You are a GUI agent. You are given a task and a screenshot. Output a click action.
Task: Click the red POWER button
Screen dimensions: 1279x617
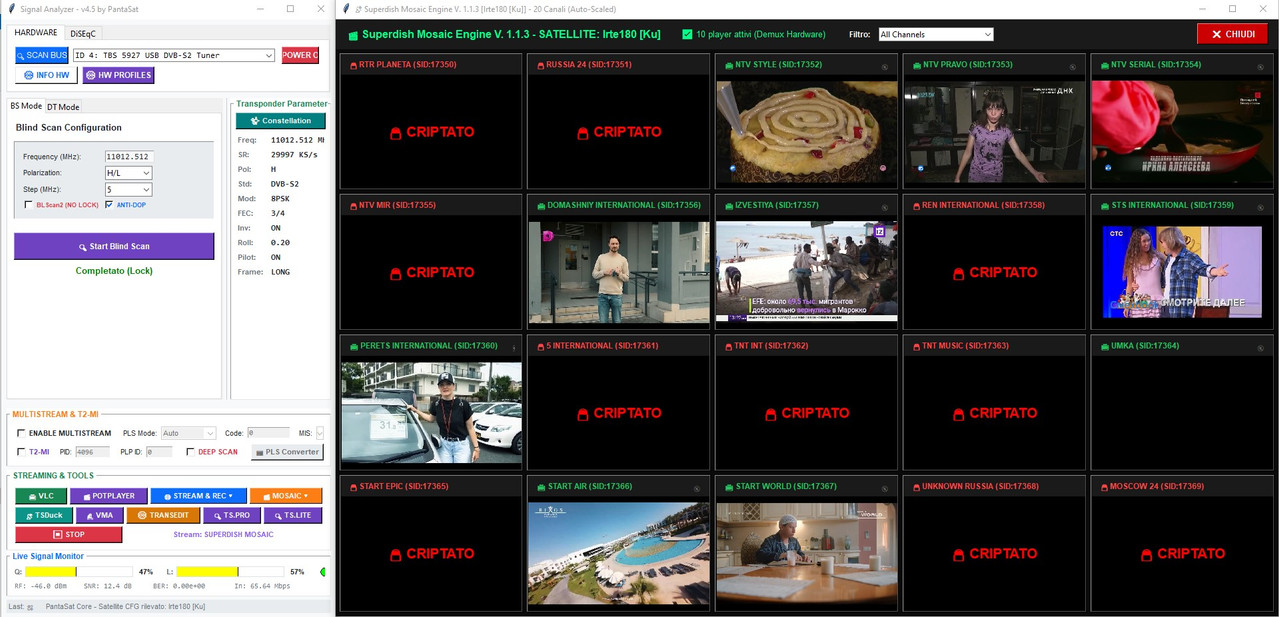[300, 55]
